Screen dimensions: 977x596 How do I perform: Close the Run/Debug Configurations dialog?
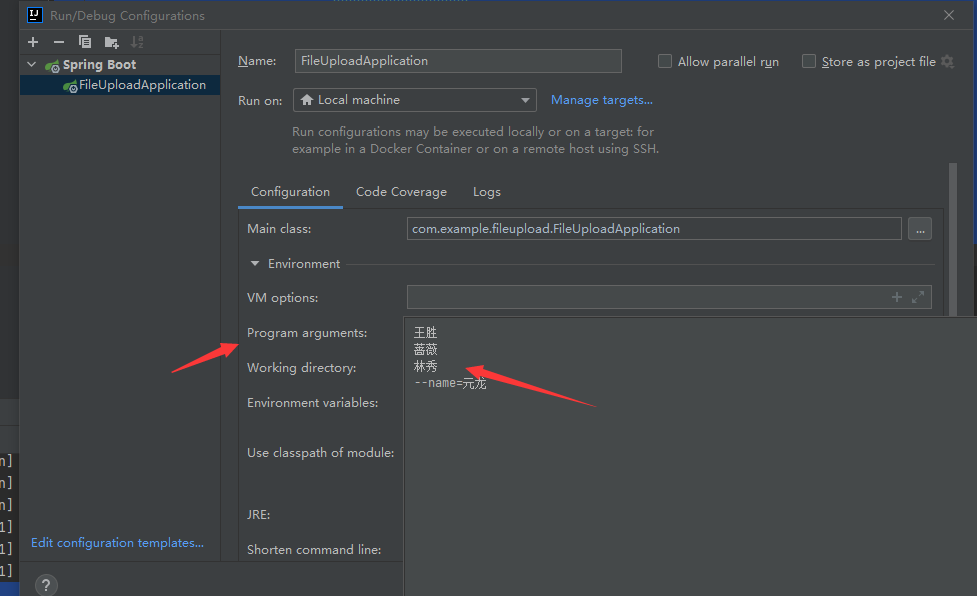coord(949,15)
